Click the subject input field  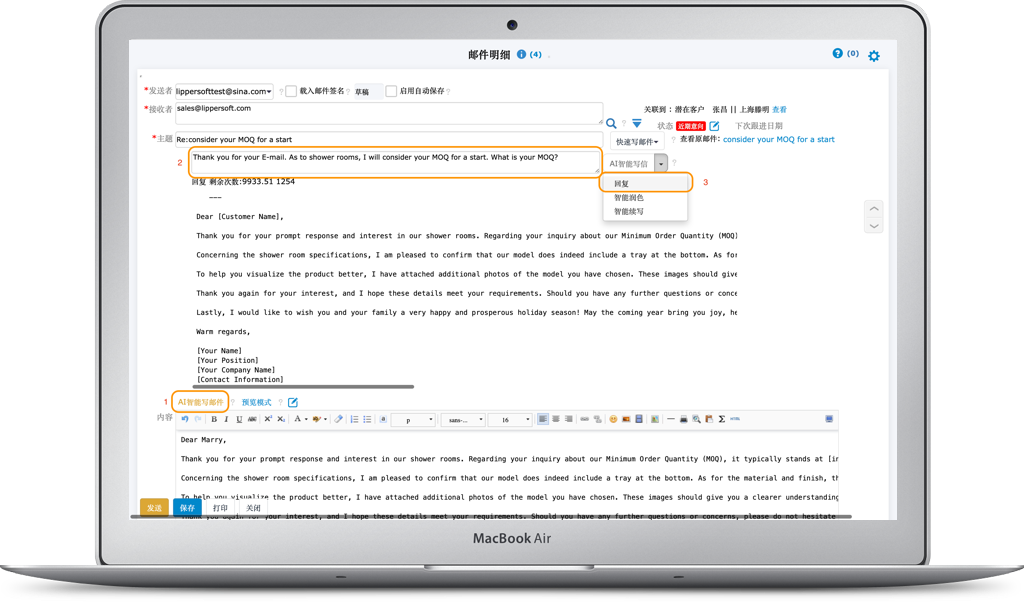pos(388,139)
